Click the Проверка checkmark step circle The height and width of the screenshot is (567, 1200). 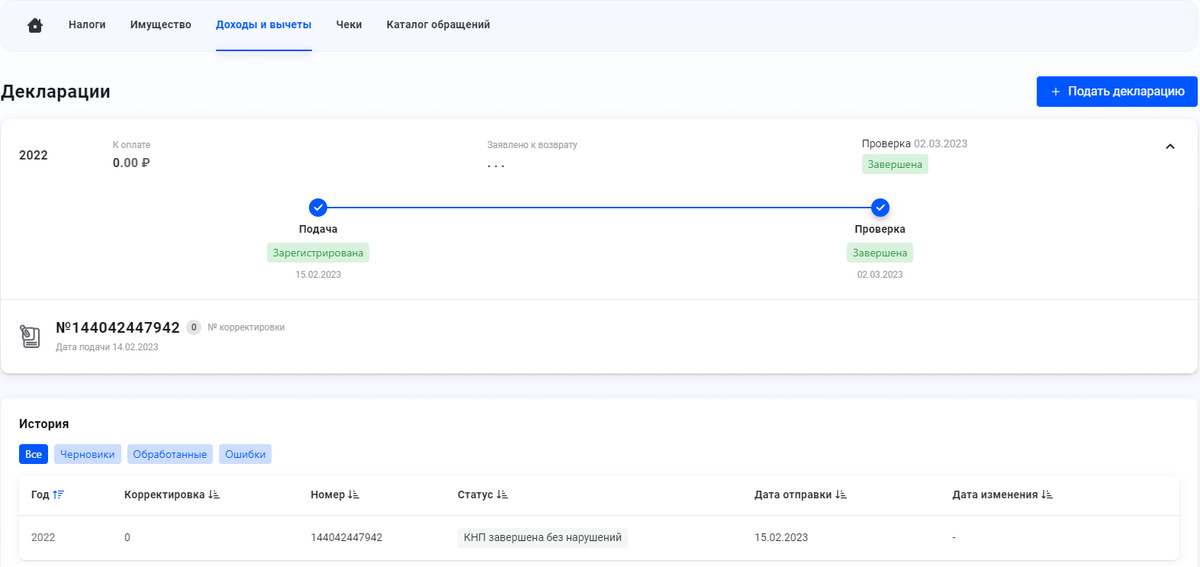pos(880,208)
